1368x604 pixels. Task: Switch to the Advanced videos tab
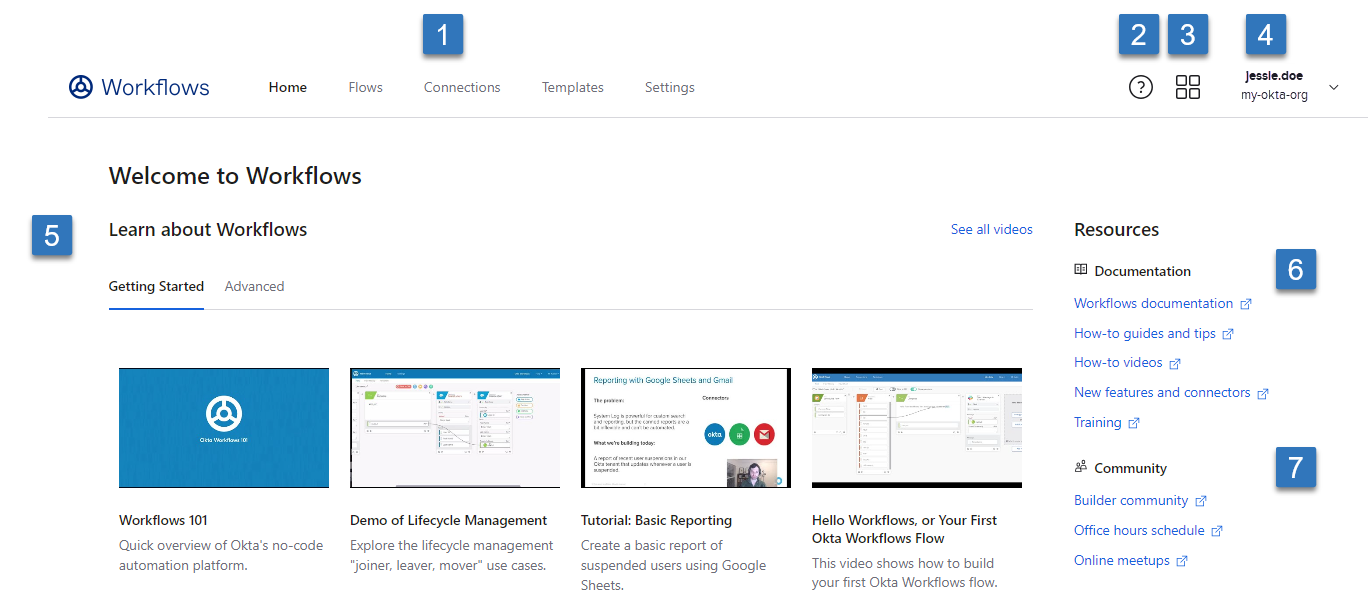[254, 286]
